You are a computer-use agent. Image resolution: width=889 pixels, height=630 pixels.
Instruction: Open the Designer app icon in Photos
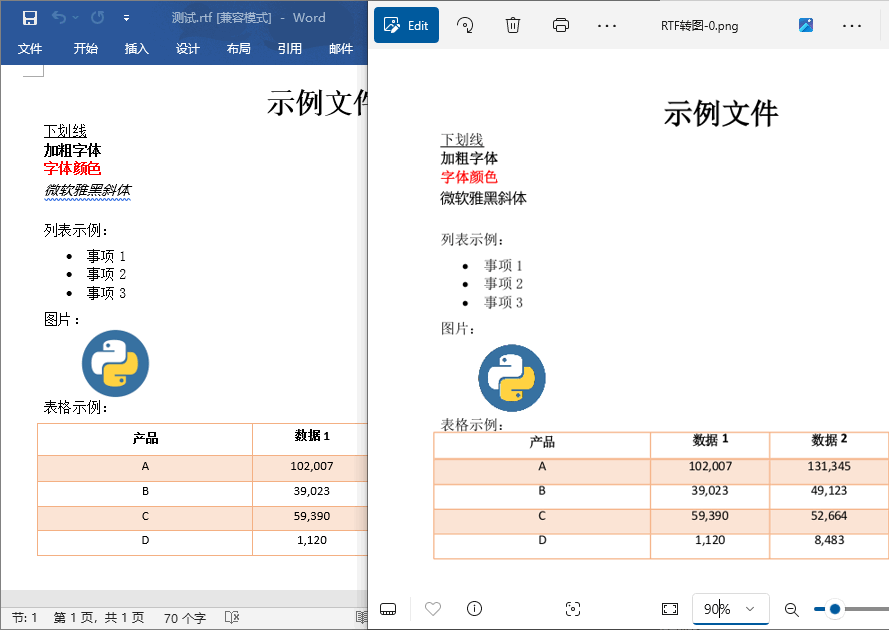(806, 25)
